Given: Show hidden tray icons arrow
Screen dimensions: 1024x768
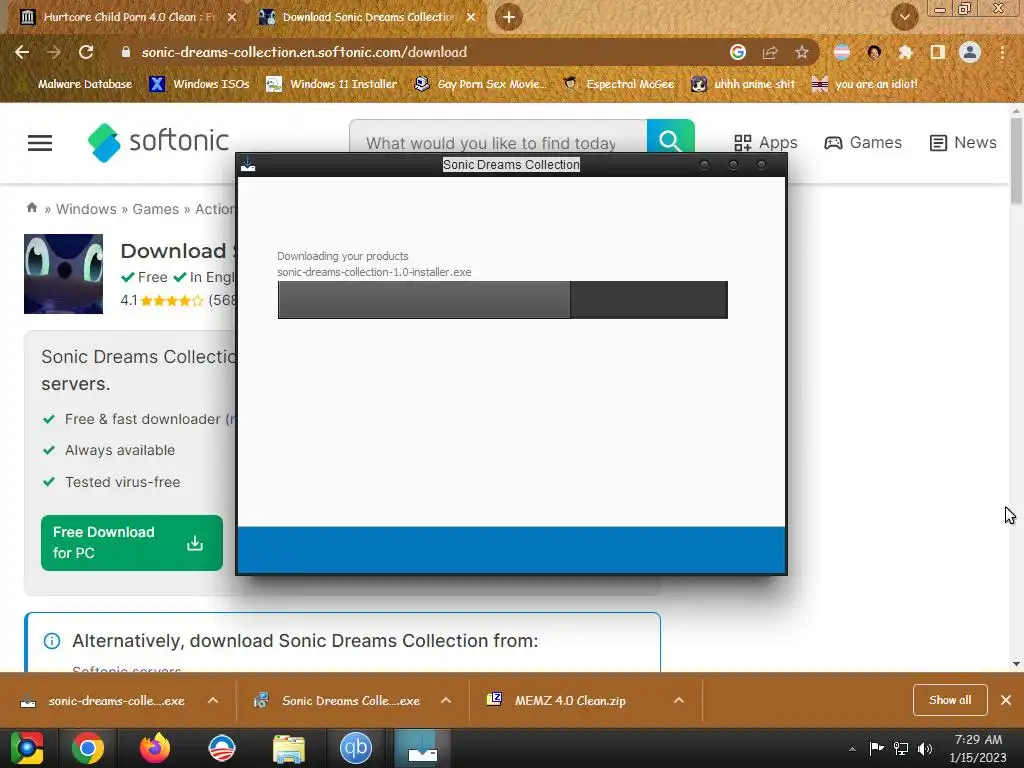Looking at the screenshot, I should tap(852, 749).
